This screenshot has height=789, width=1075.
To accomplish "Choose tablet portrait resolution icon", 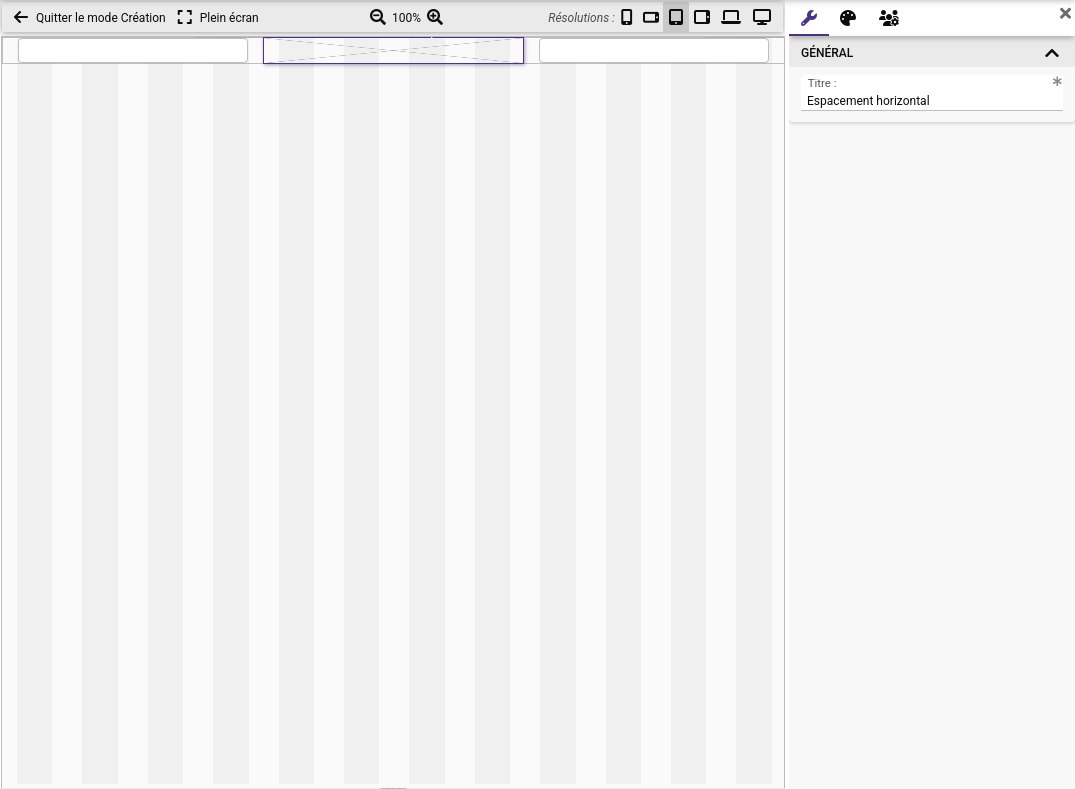I will click(x=676, y=17).
